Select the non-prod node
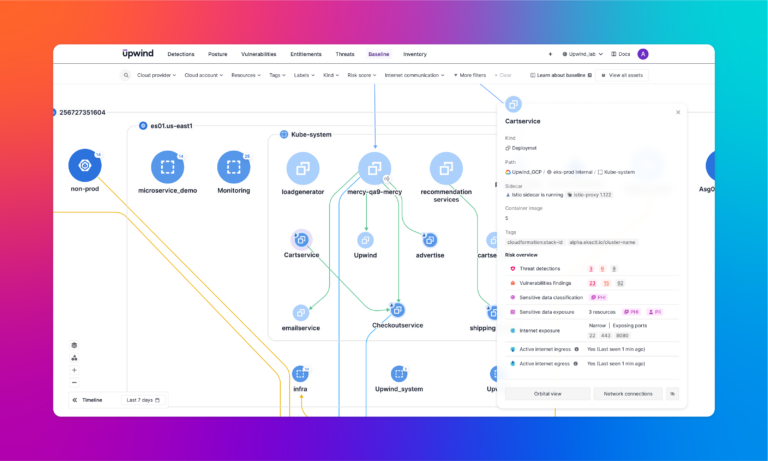The height and width of the screenshot is (461, 768). tap(85, 166)
